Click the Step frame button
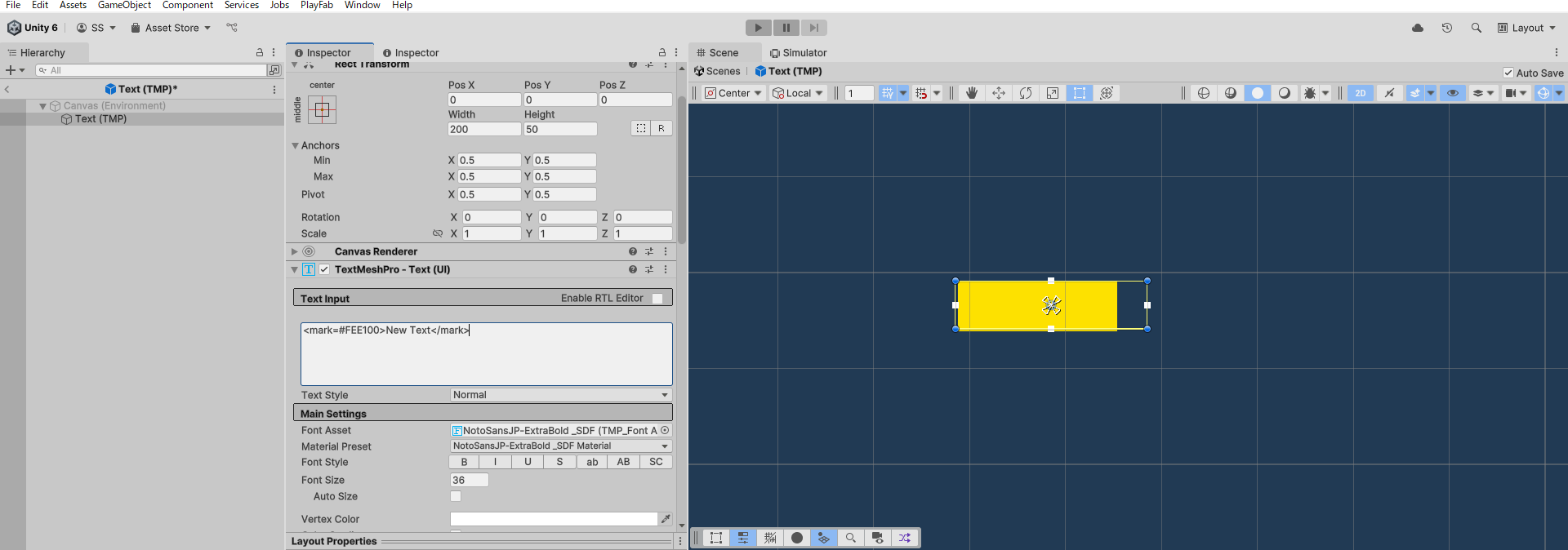The height and width of the screenshot is (550, 1568). 814,28
